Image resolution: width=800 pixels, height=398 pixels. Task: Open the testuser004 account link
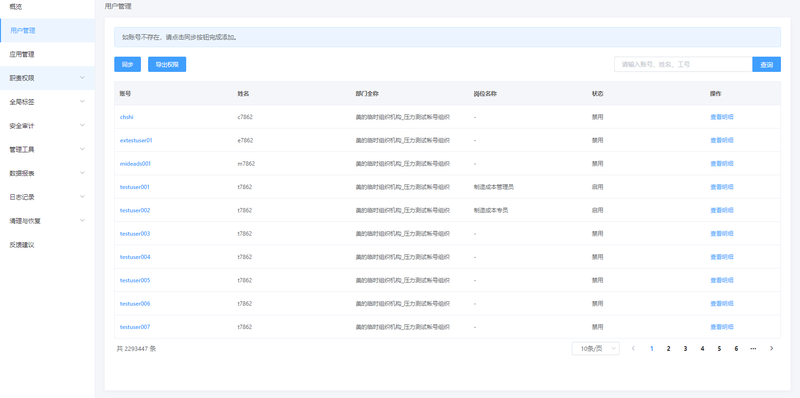click(135, 257)
